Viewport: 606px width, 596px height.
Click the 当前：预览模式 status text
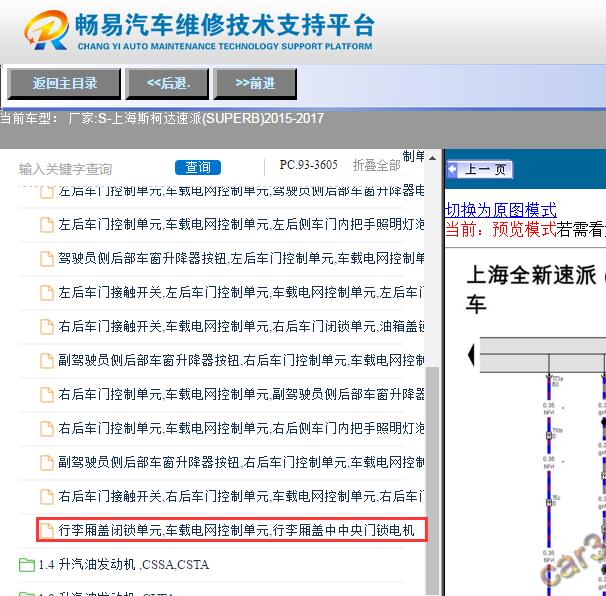click(501, 229)
